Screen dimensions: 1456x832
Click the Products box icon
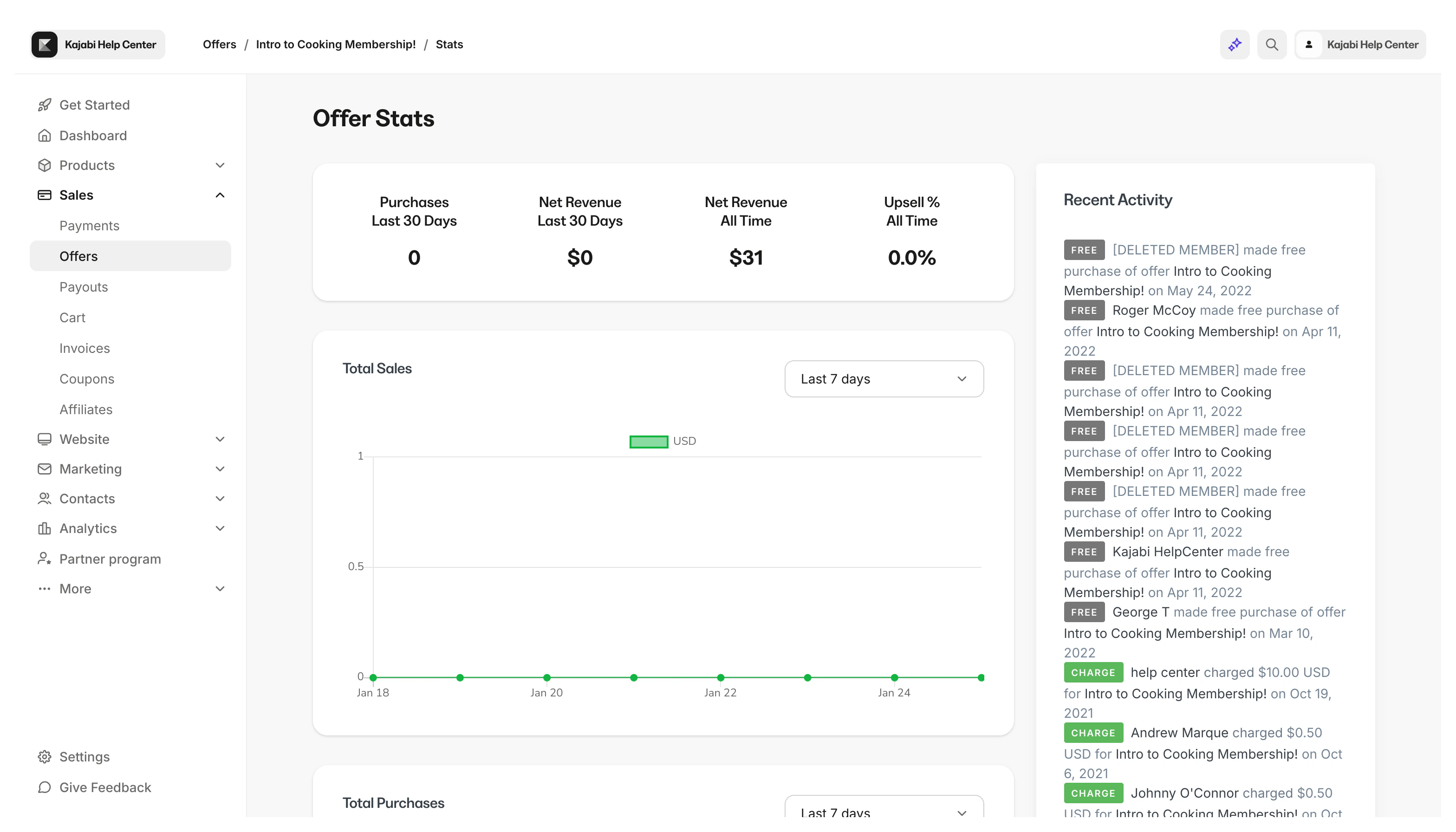click(45, 165)
